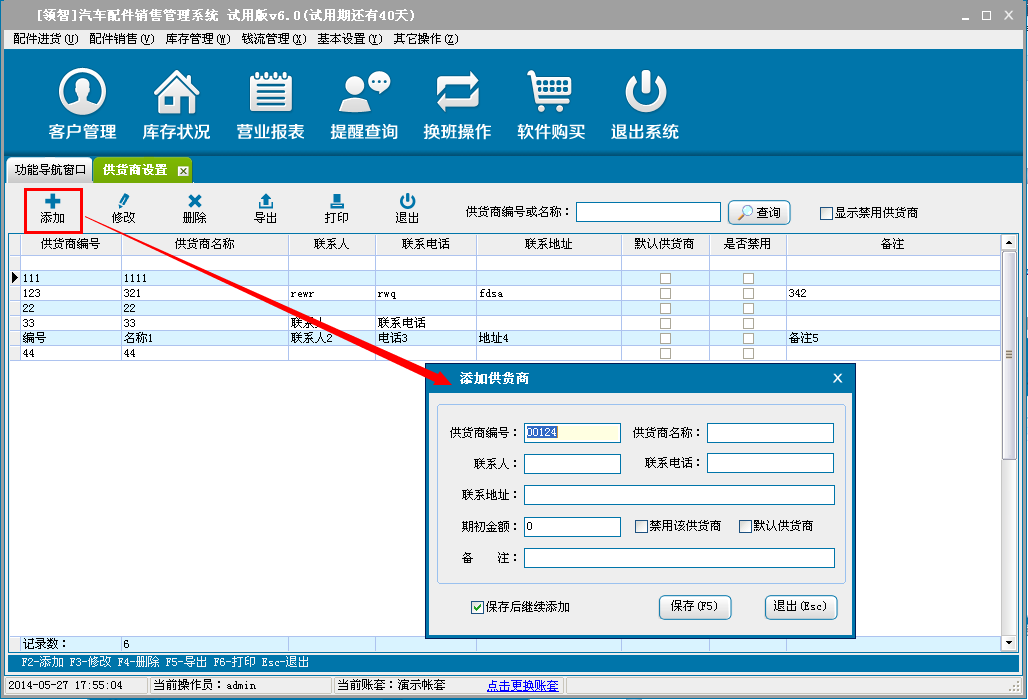Click the 导出 export toolbar icon
This screenshot has height=700, width=1028.
point(265,202)
